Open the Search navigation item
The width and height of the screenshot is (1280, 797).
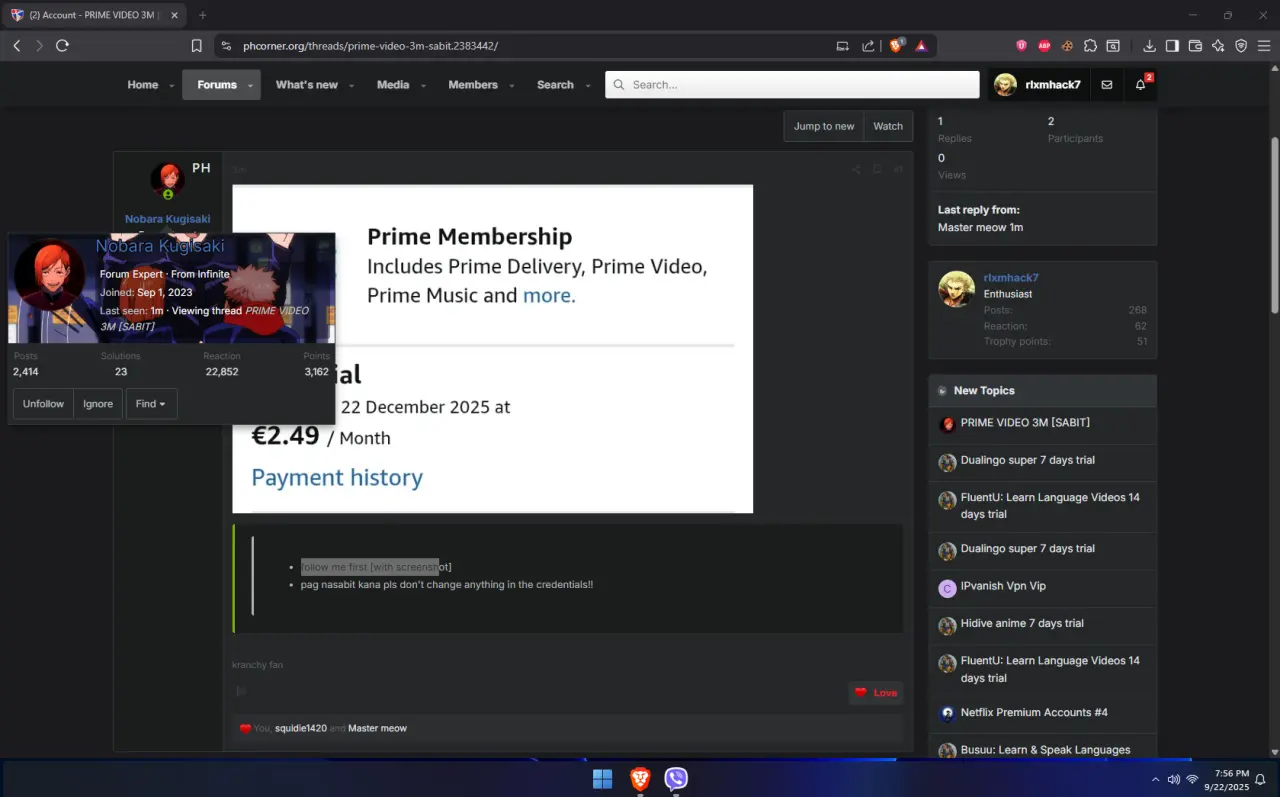pos(555,85)
